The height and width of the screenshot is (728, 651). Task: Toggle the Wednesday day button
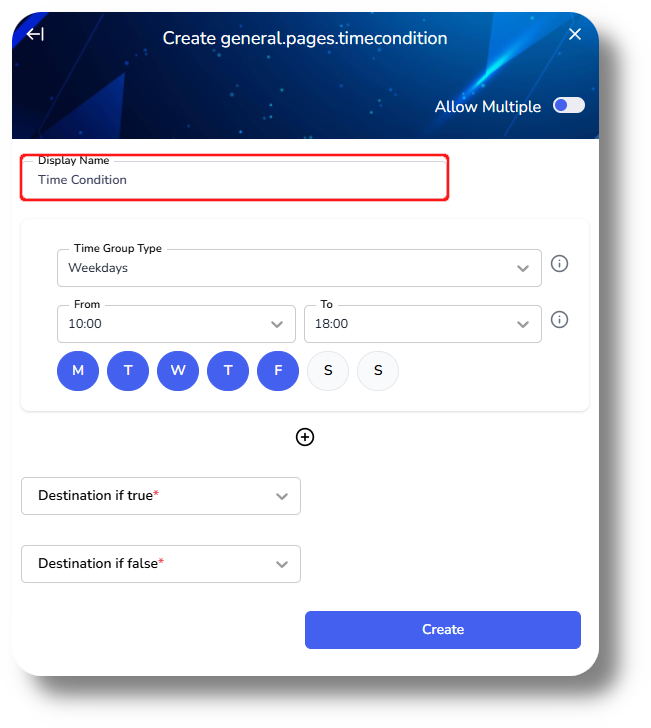click(x=178, y=370)
